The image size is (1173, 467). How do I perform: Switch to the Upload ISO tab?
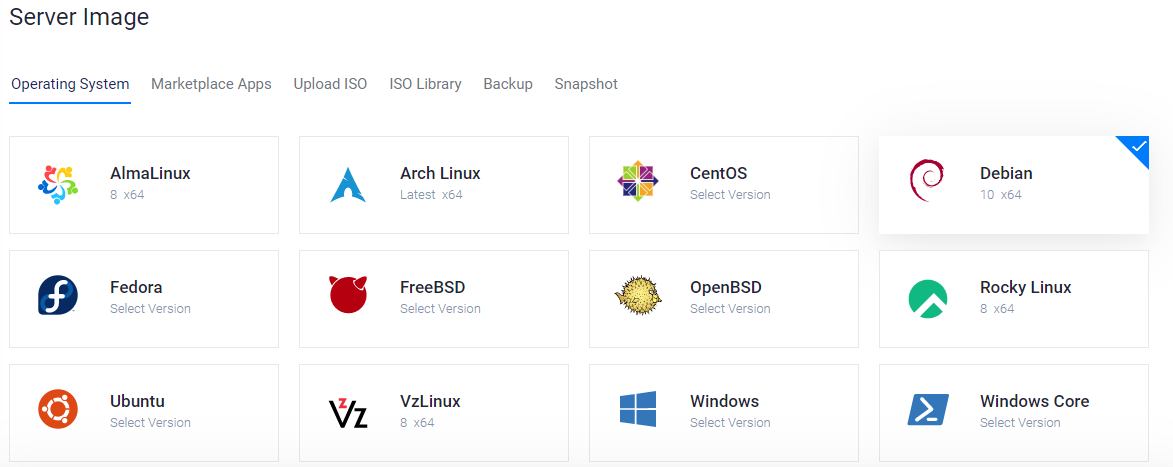pos(330,84)
